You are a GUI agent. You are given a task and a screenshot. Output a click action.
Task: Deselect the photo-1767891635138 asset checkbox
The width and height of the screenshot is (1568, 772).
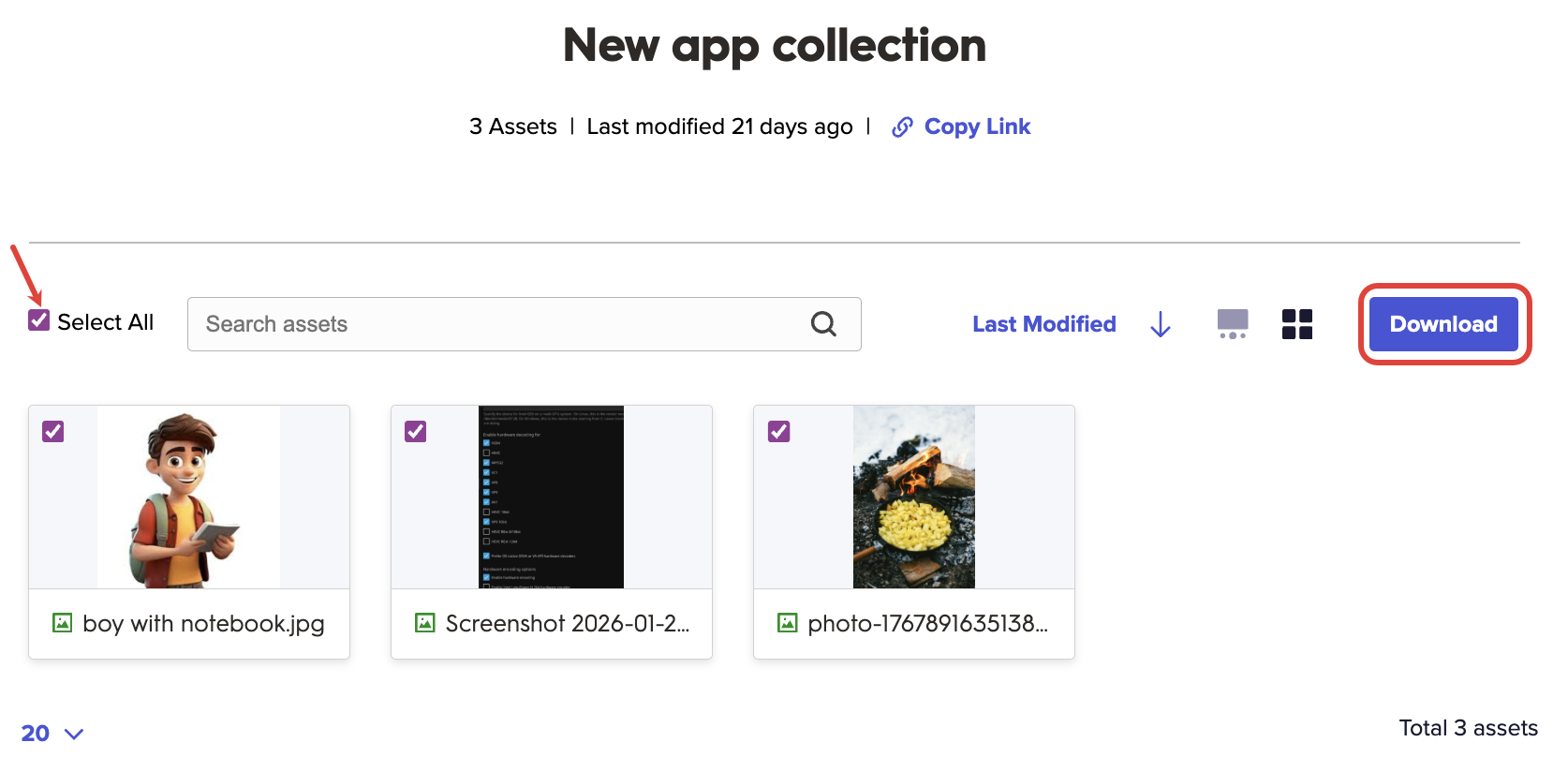(x=778, y=431)
